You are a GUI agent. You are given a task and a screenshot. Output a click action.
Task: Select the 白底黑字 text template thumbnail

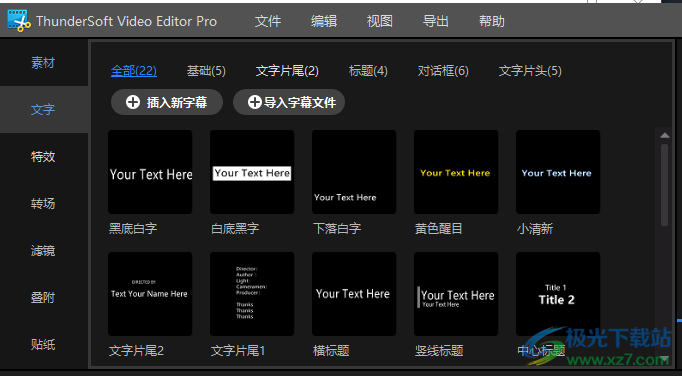(252, 172)
